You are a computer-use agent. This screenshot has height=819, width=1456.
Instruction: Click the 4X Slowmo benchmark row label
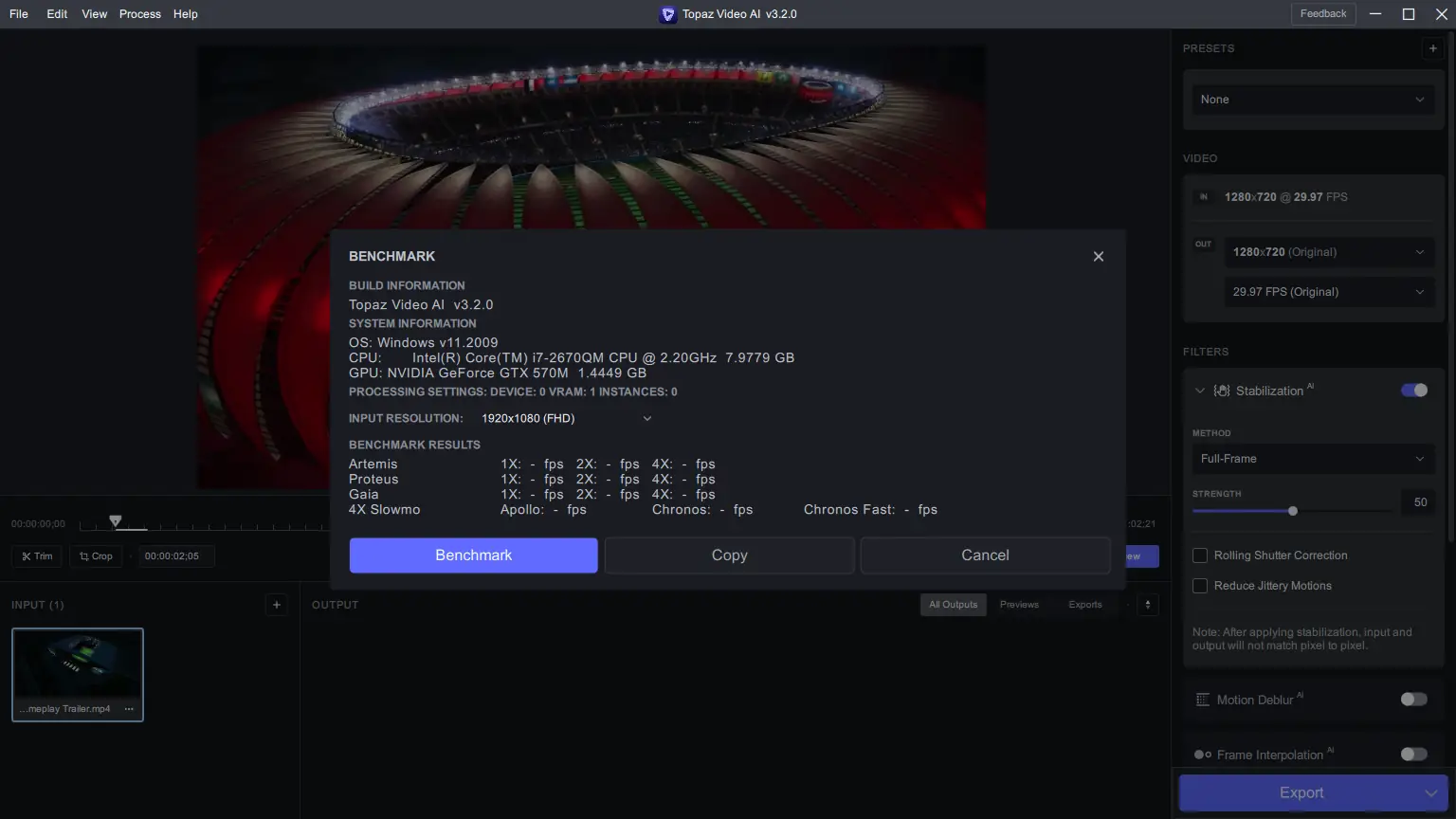coord(385,510)
